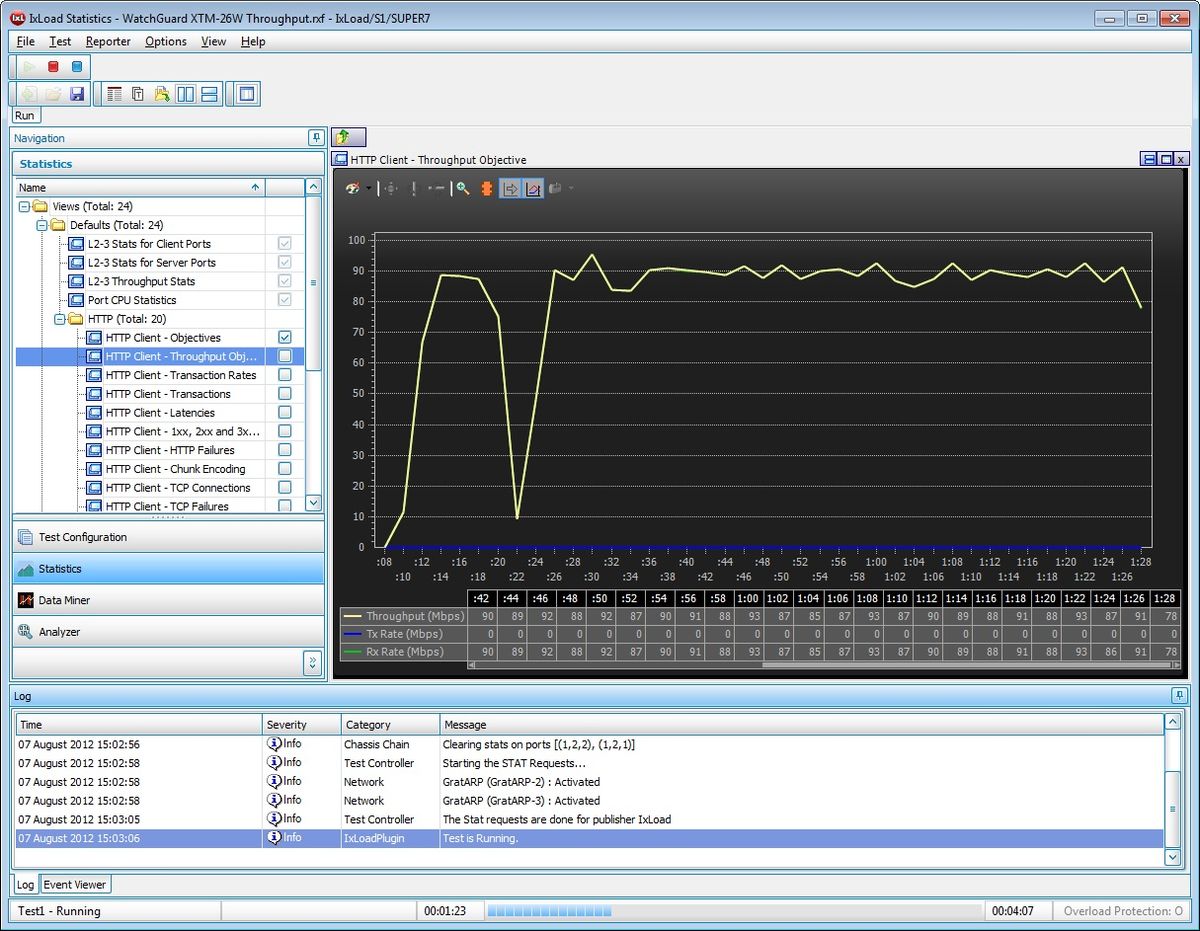The height and width of the screenshot is (931, 1200).
Task: Open the chart type dropdown arrow in chart toolbar
Action: [368, 188]
